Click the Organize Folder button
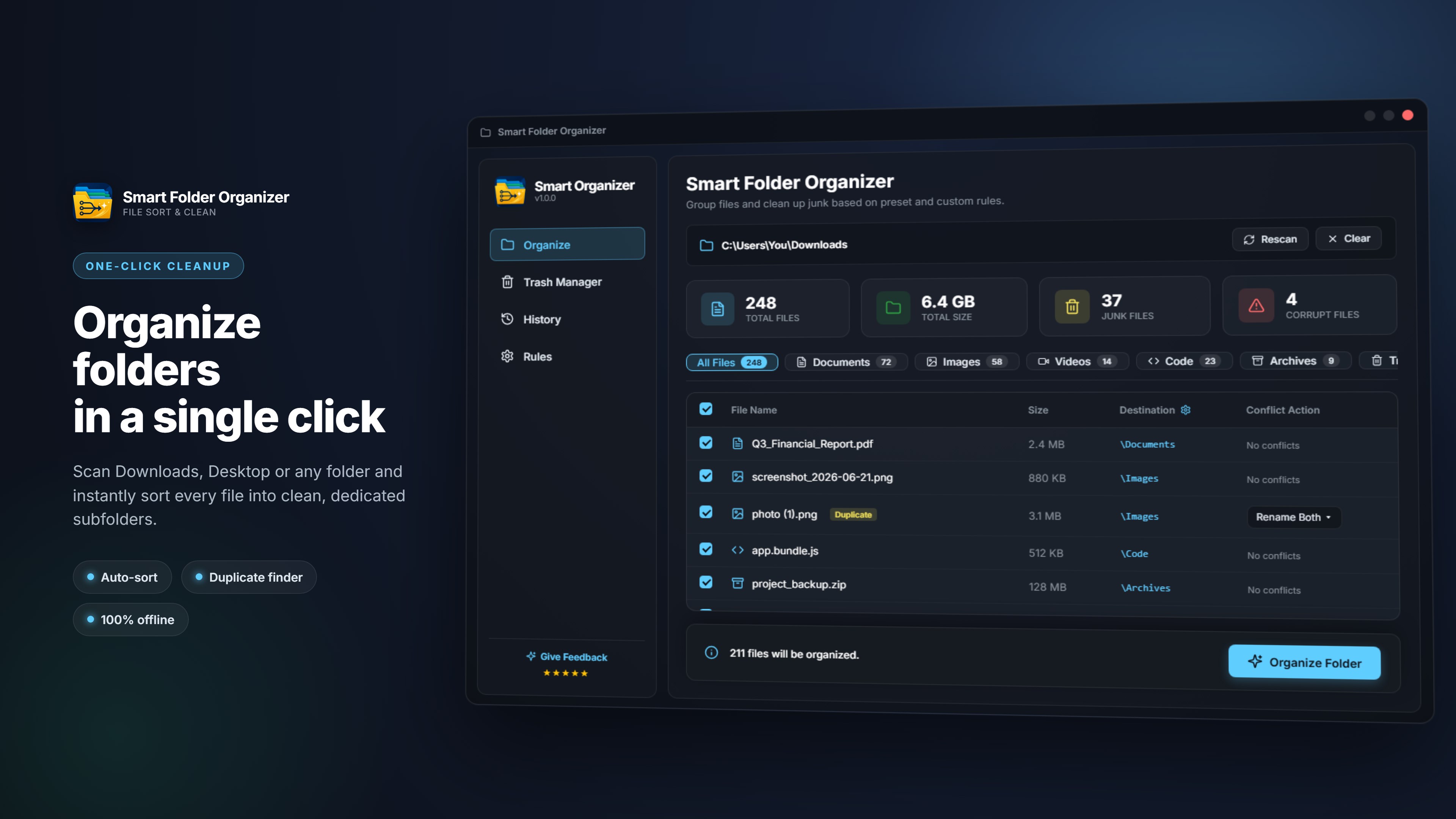The image size is (1456, 819). point(1304,662)
